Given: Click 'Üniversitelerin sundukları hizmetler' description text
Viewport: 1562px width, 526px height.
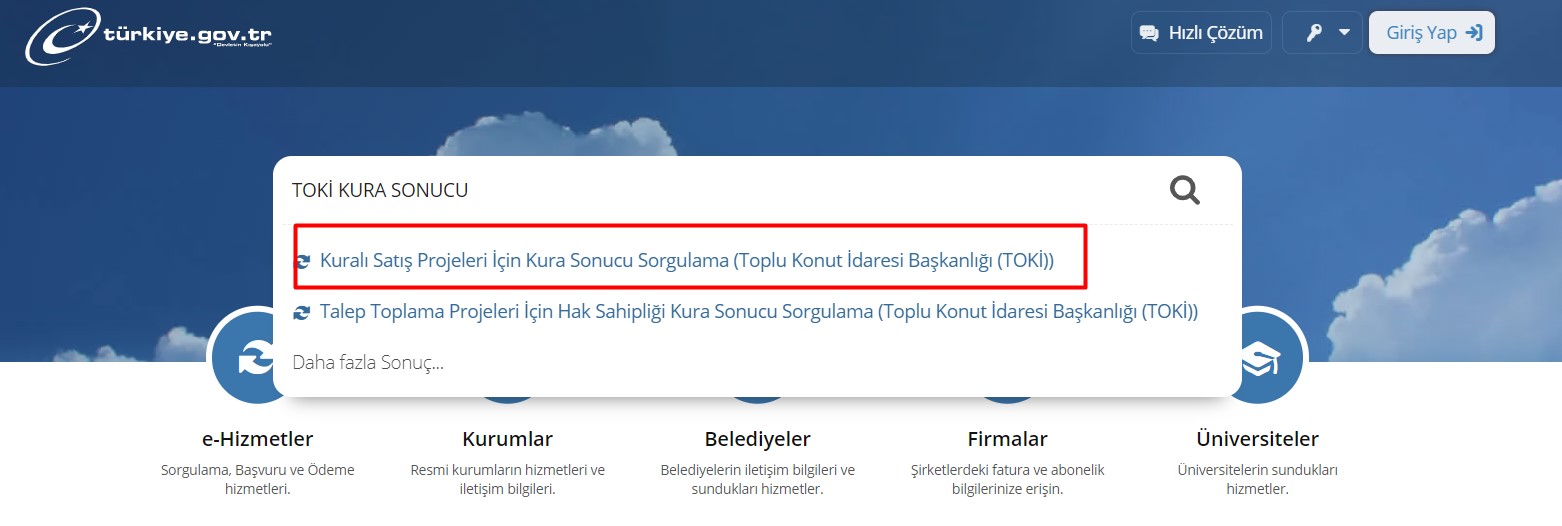Looking at the screenshot, I should tap(1258, 480).
